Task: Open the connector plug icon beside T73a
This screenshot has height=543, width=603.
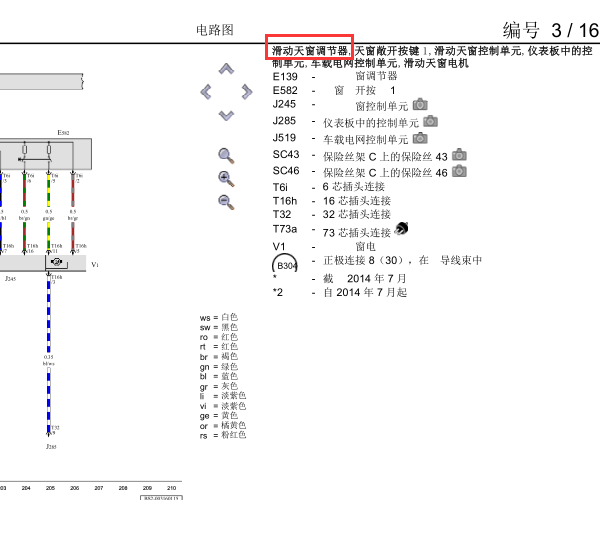Action: [x=401, y=229]
